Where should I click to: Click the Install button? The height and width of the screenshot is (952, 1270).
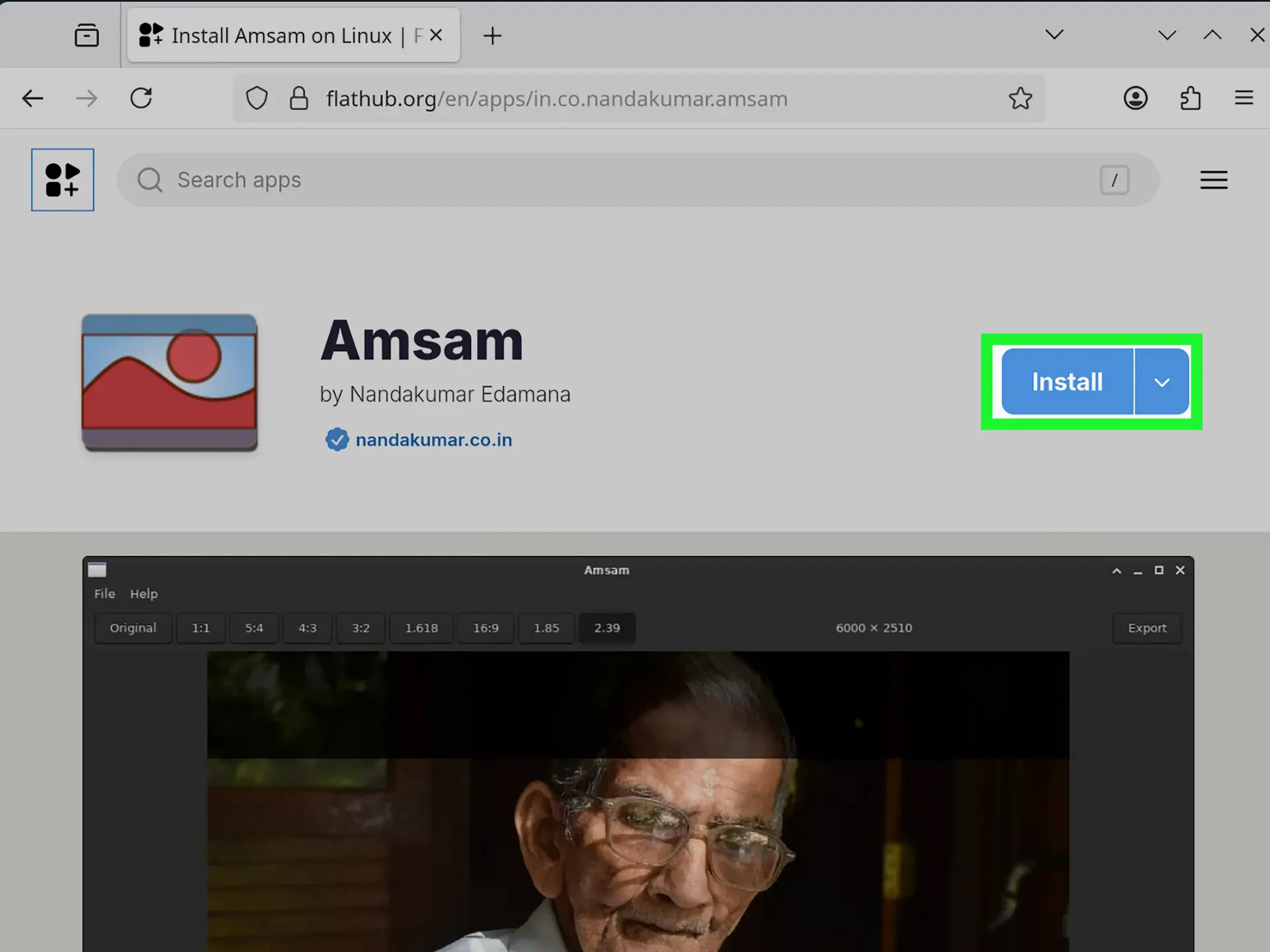click(x=1067, y=381)
